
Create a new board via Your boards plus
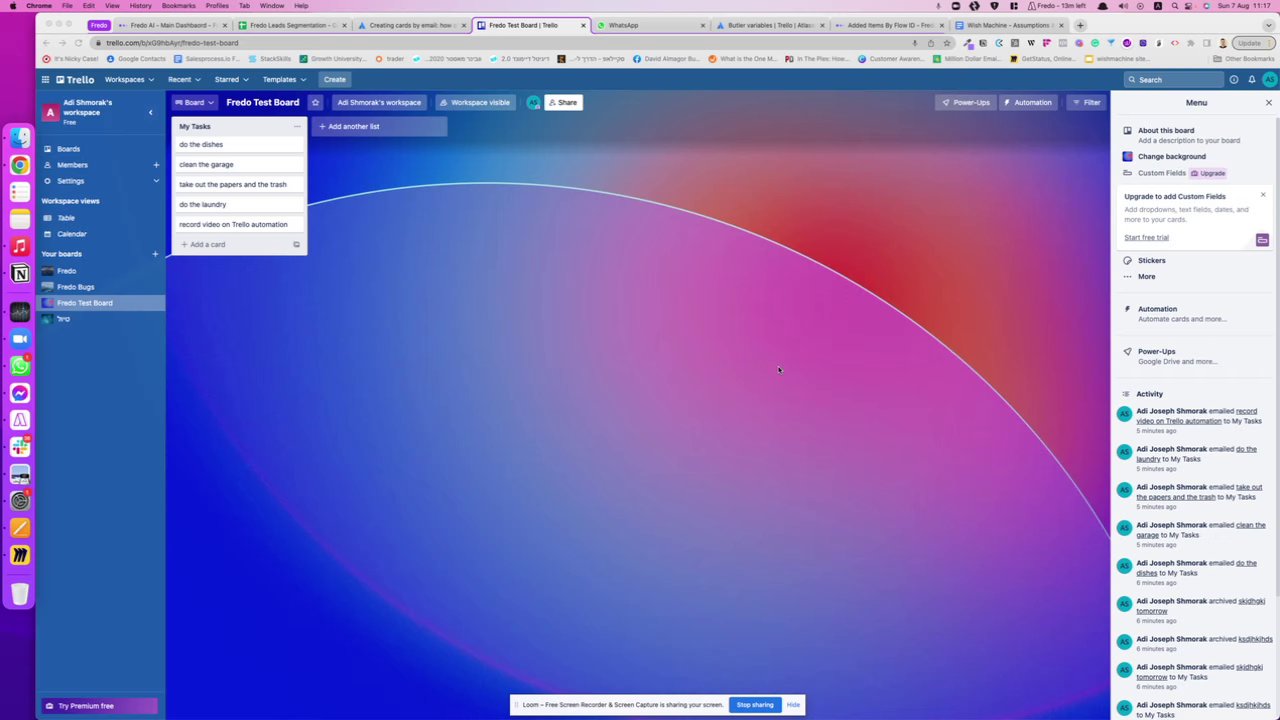click(155, 254)
